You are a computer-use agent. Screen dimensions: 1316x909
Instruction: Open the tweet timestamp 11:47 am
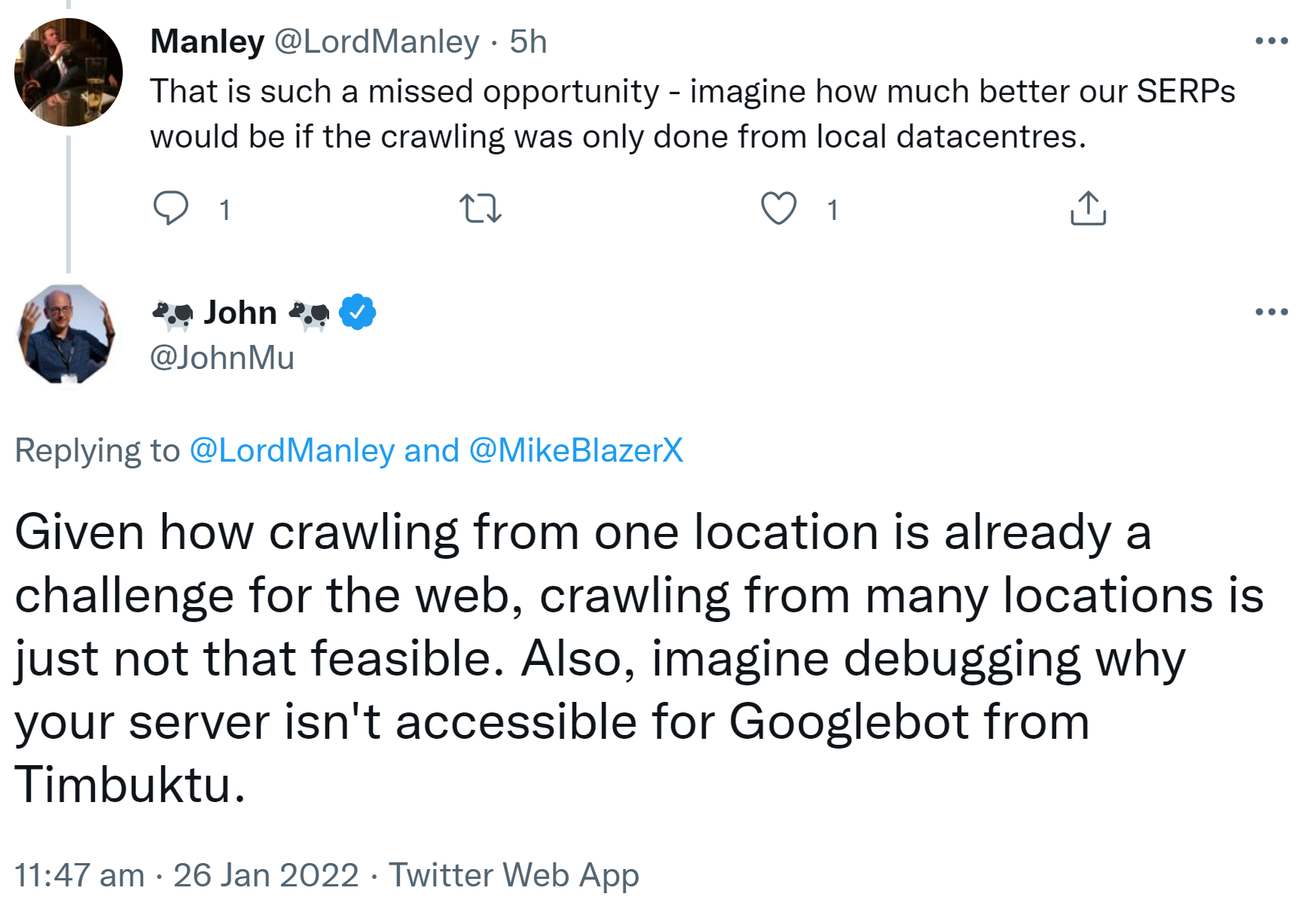79,874
